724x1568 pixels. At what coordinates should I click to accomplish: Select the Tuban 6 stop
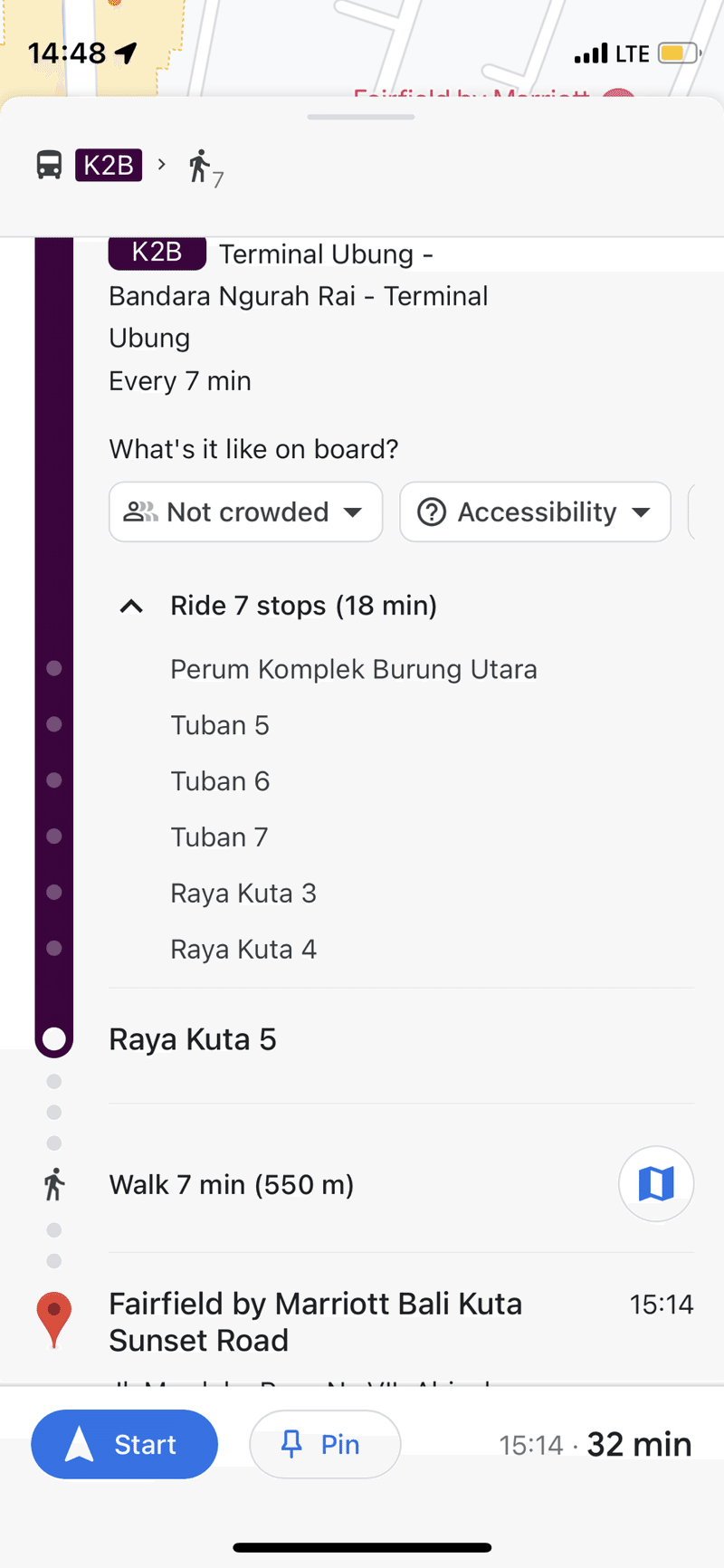pyautogui.click(x=220, y=780)
